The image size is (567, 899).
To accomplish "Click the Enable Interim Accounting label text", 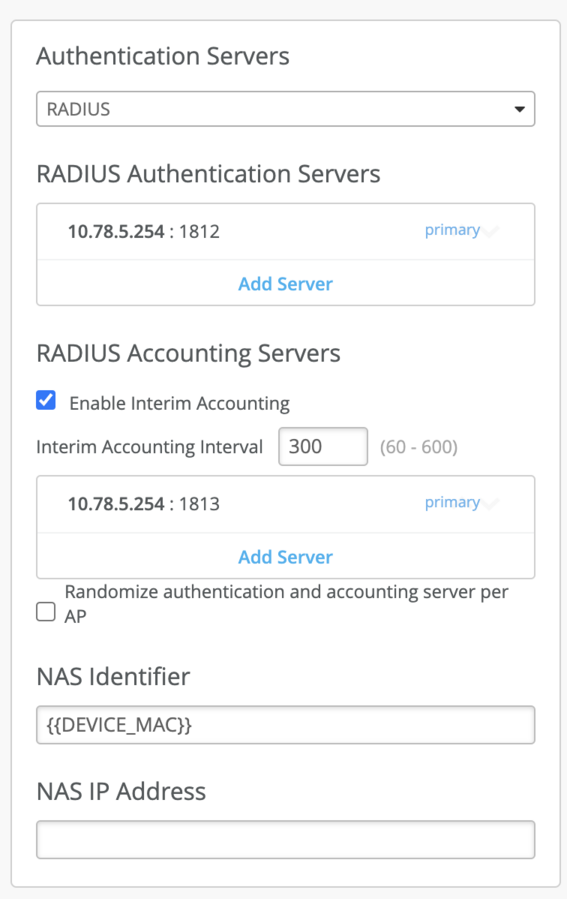I will (x=179, y=403).
